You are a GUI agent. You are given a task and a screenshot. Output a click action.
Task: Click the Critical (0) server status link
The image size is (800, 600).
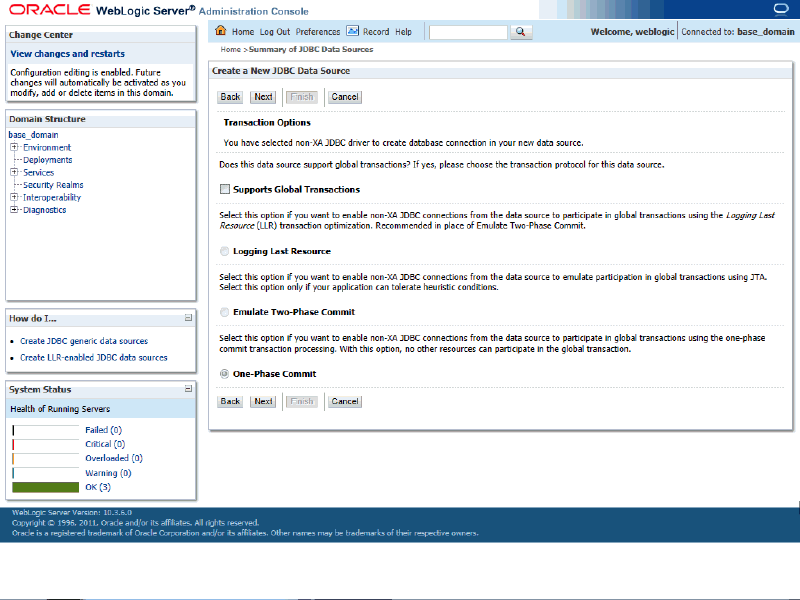click(x=105, y=444)
